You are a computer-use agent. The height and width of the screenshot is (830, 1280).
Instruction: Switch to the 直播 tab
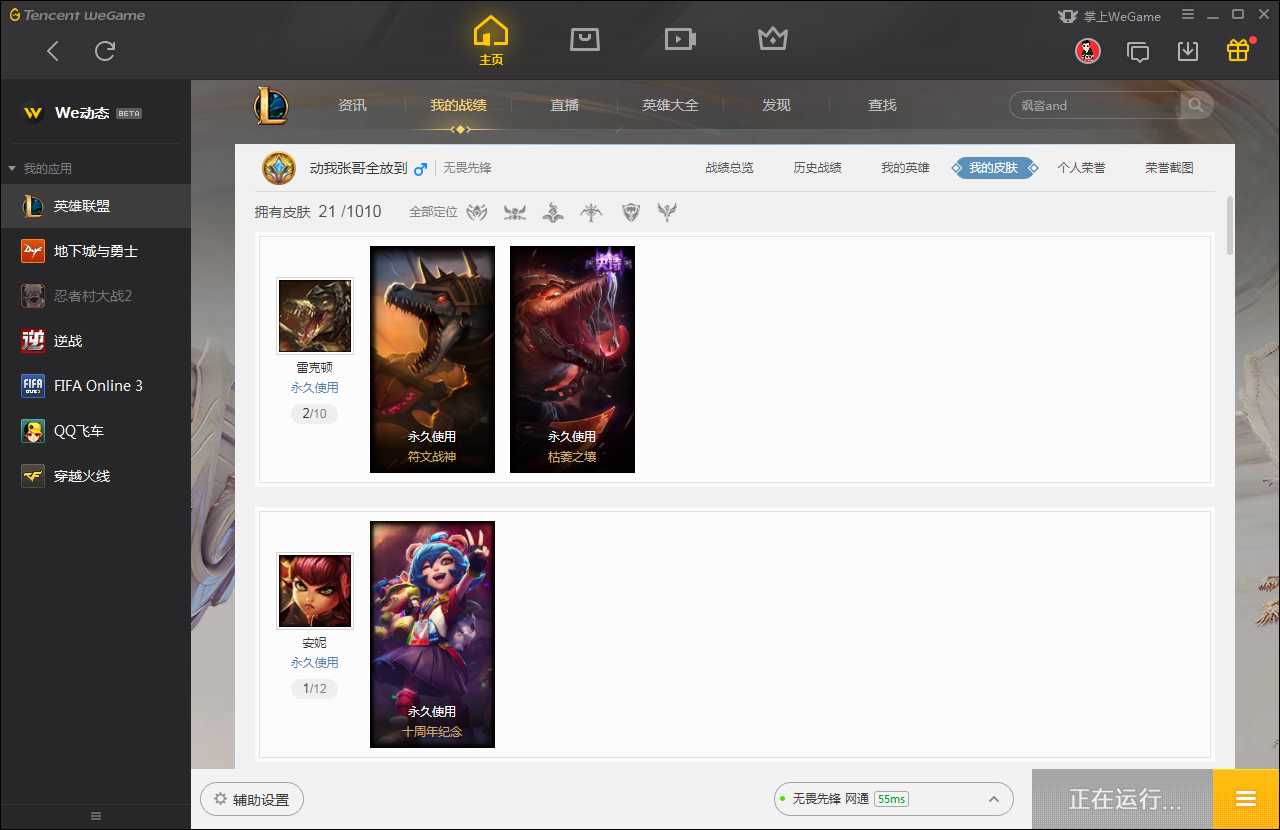[x=565, y=105]
